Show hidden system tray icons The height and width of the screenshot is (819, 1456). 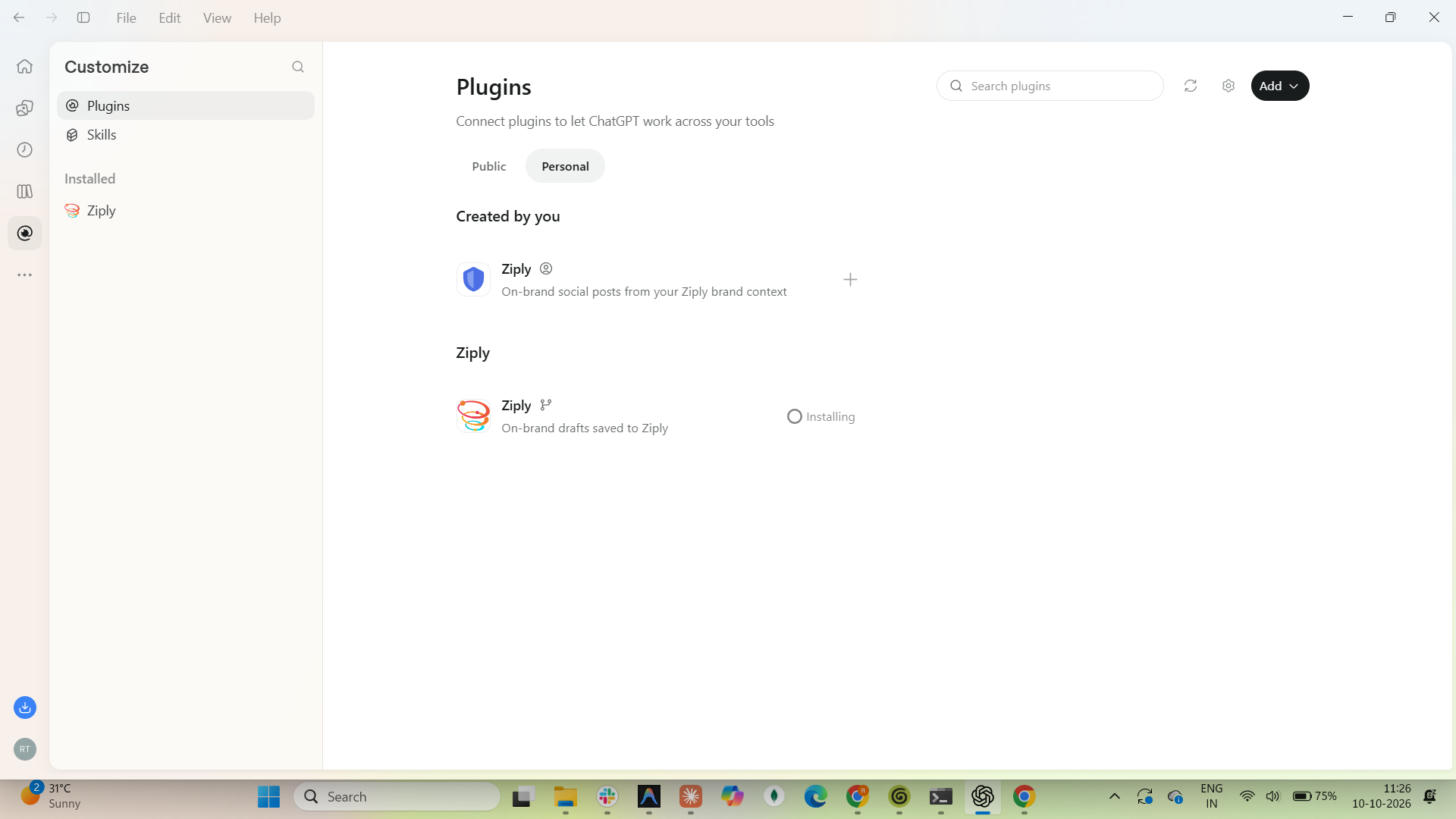tap(1114, 797)
